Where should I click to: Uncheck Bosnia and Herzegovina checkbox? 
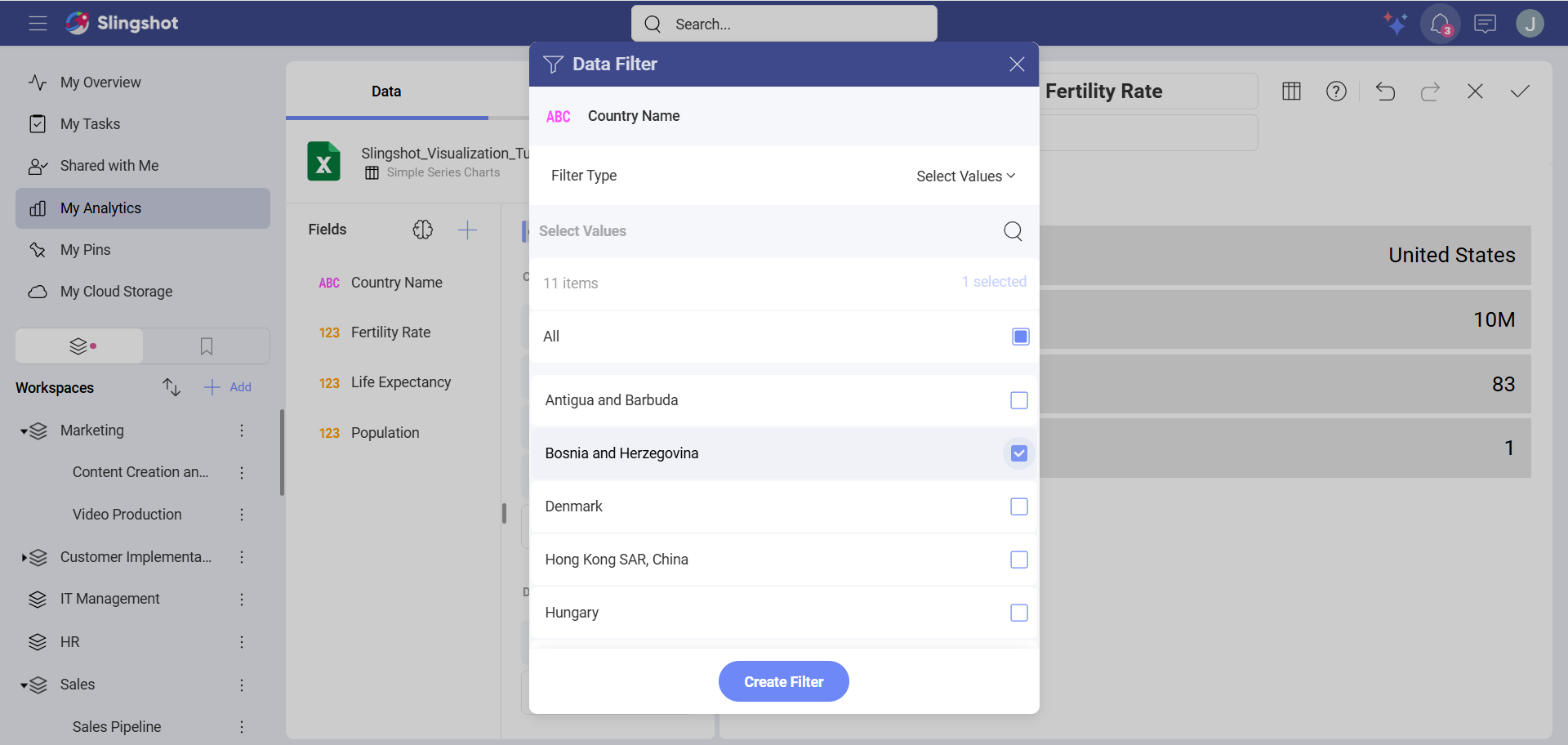1019,453
